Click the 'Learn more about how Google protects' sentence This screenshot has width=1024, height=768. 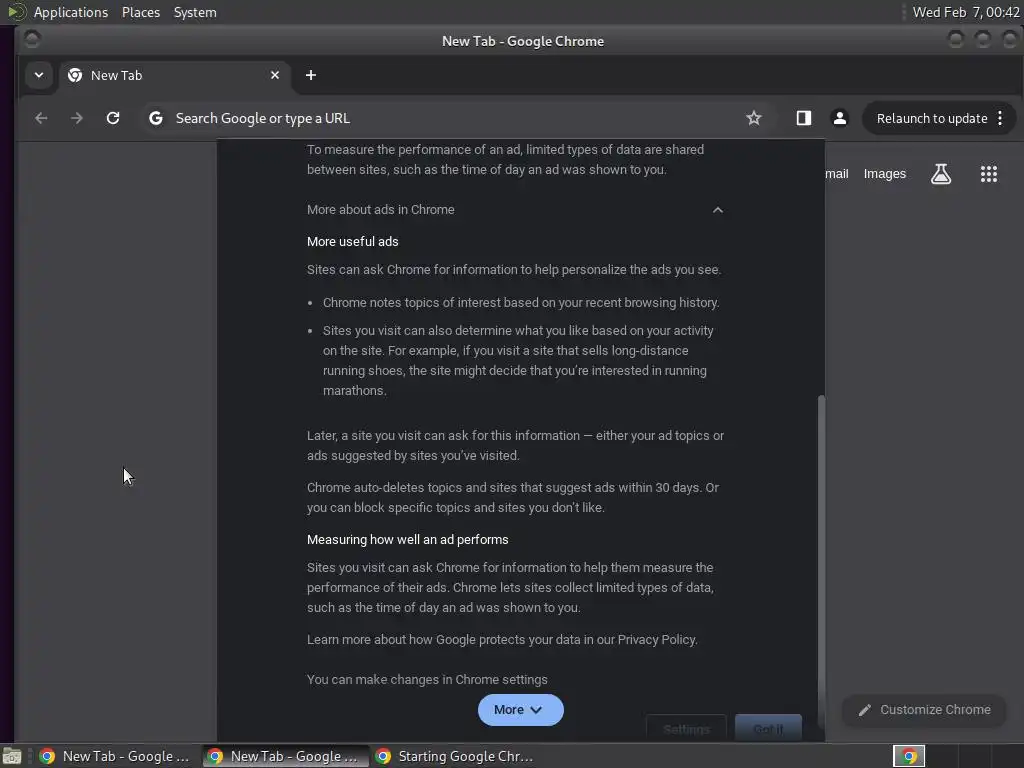coord(502,639)
